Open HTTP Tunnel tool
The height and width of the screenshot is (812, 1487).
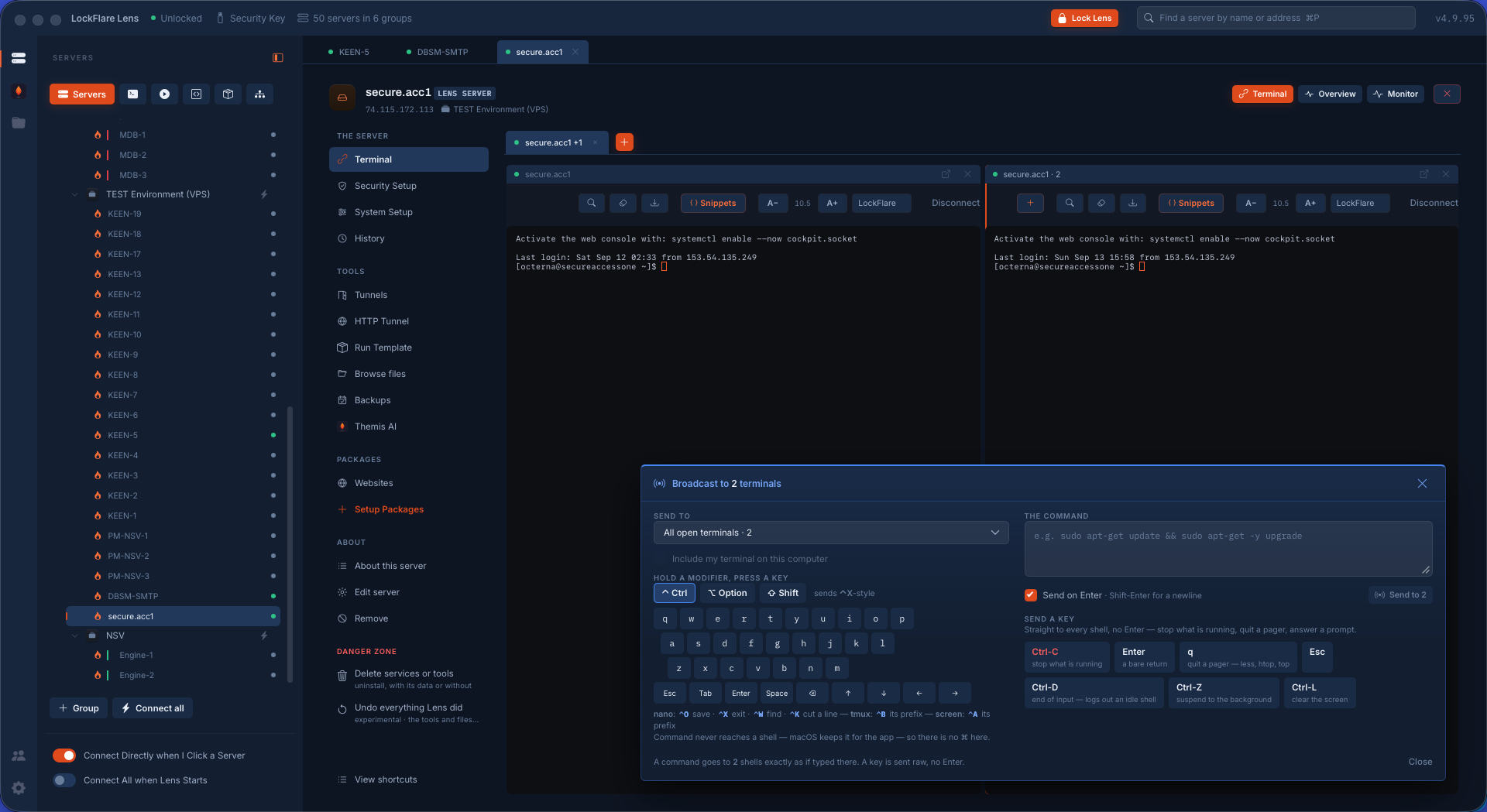(409, 321)
